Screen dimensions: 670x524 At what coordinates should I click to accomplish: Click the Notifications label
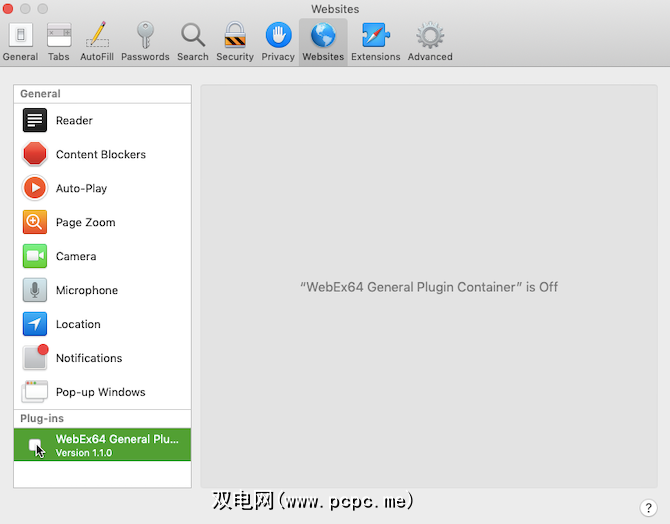(89, 358)
